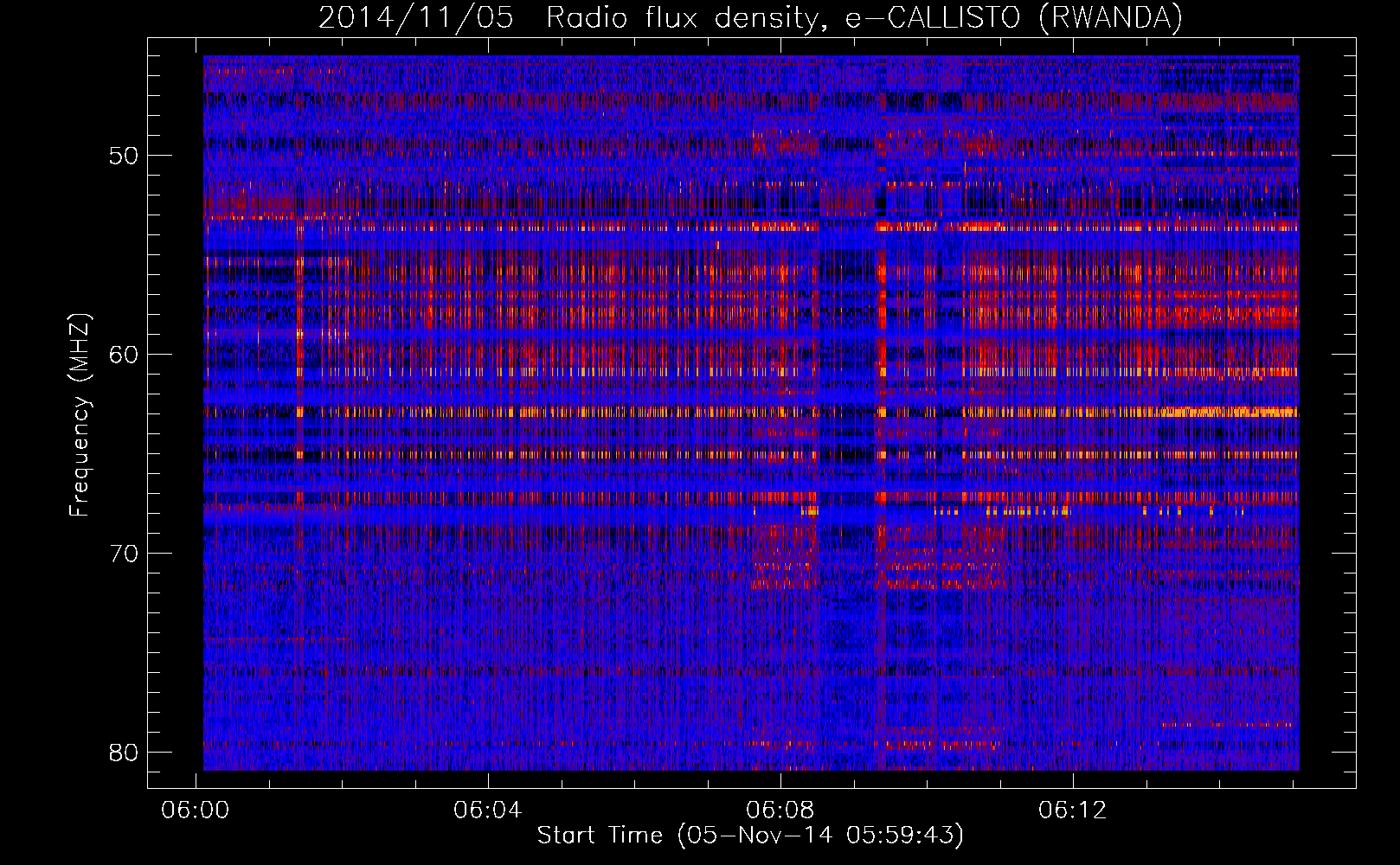
Task: Click the '80' frequency tick label
Action: tap(124, 753)
